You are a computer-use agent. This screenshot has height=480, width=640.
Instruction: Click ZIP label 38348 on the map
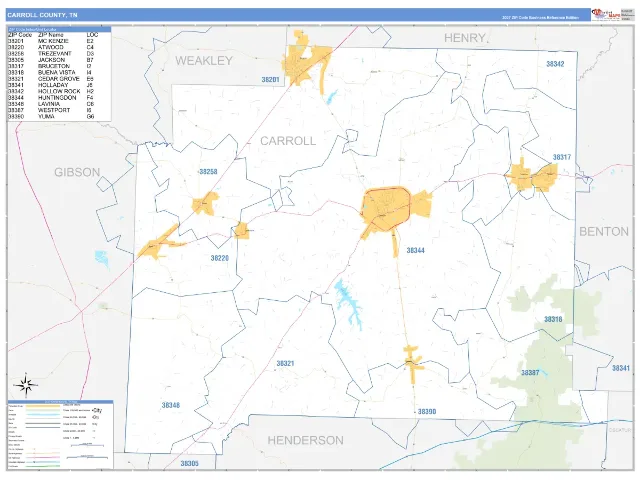pos(171,405)
